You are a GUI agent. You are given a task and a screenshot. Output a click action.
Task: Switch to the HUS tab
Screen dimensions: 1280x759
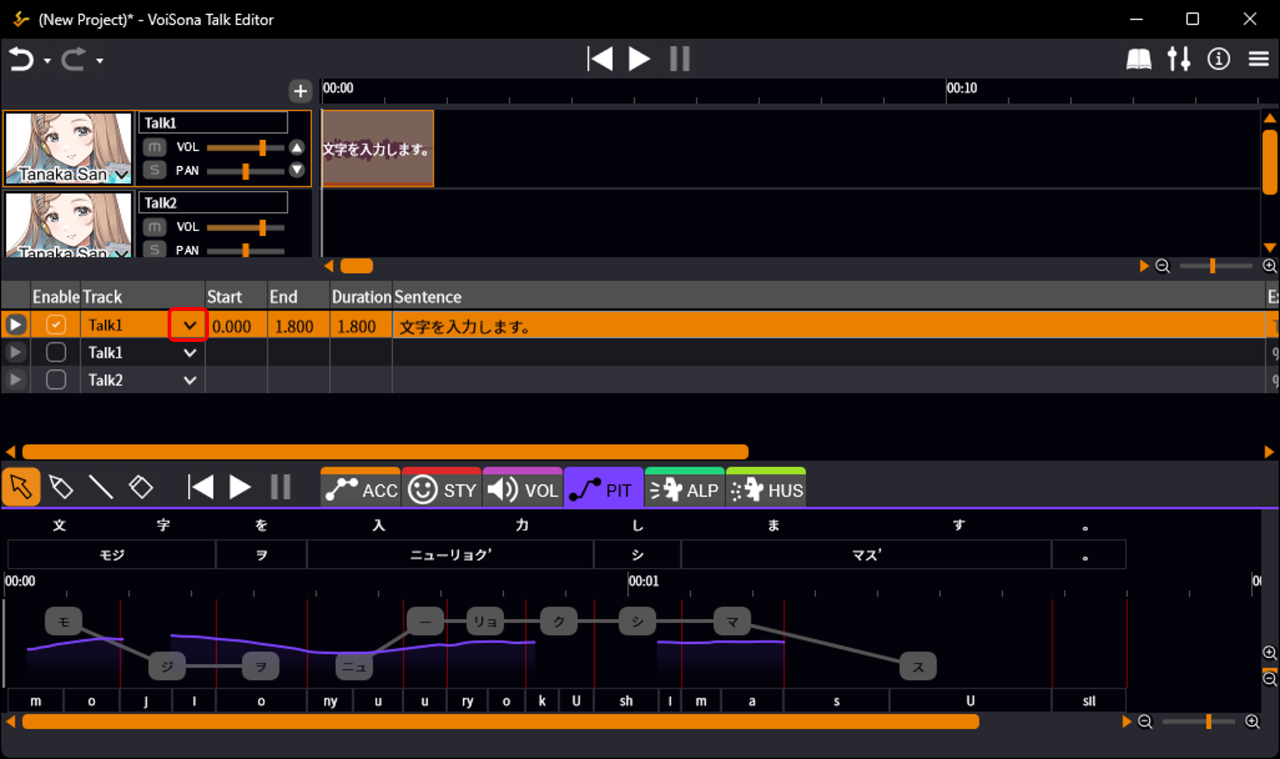pyautogui.click(x=766, y=489)
